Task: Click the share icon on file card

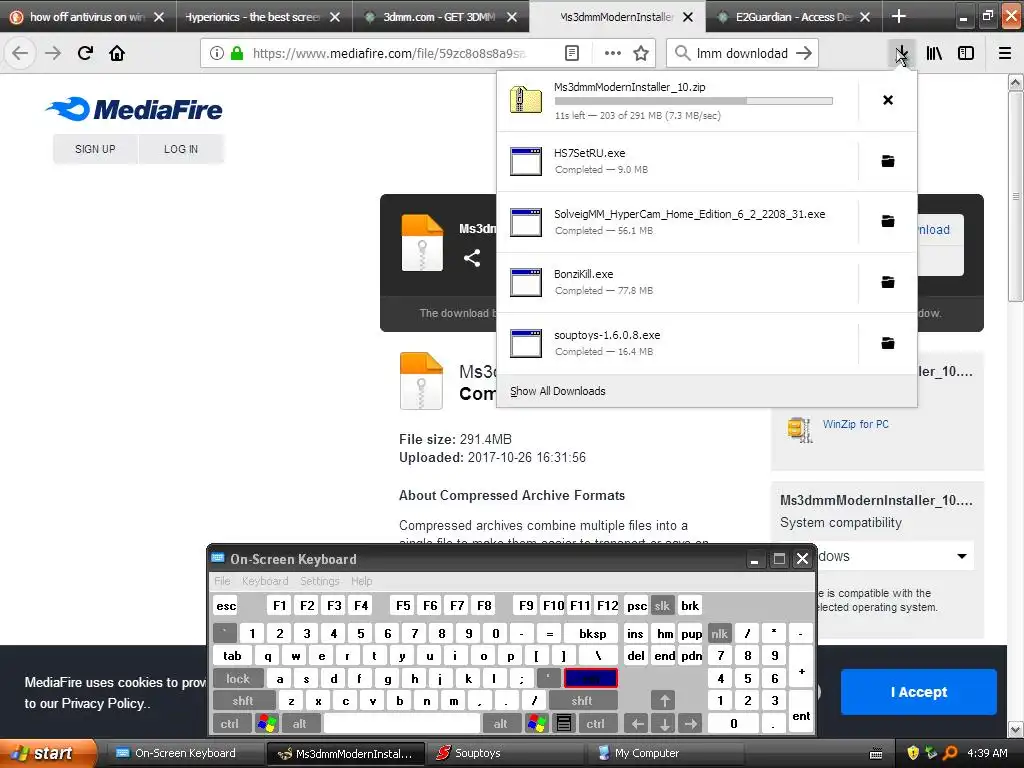Action: click(472, 258)
